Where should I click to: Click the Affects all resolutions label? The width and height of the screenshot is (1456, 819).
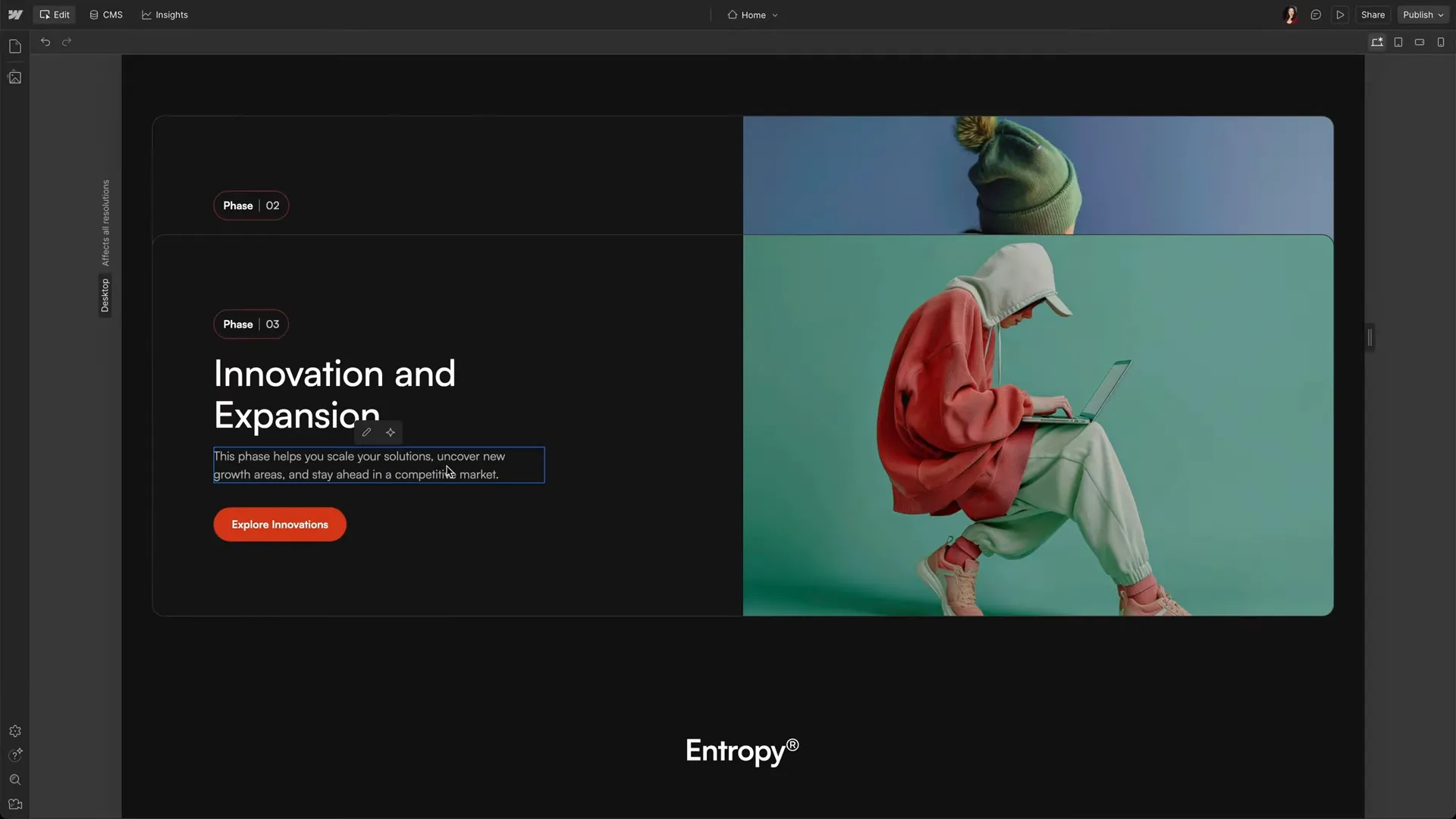pyautogui.click(x=105, y=223)
